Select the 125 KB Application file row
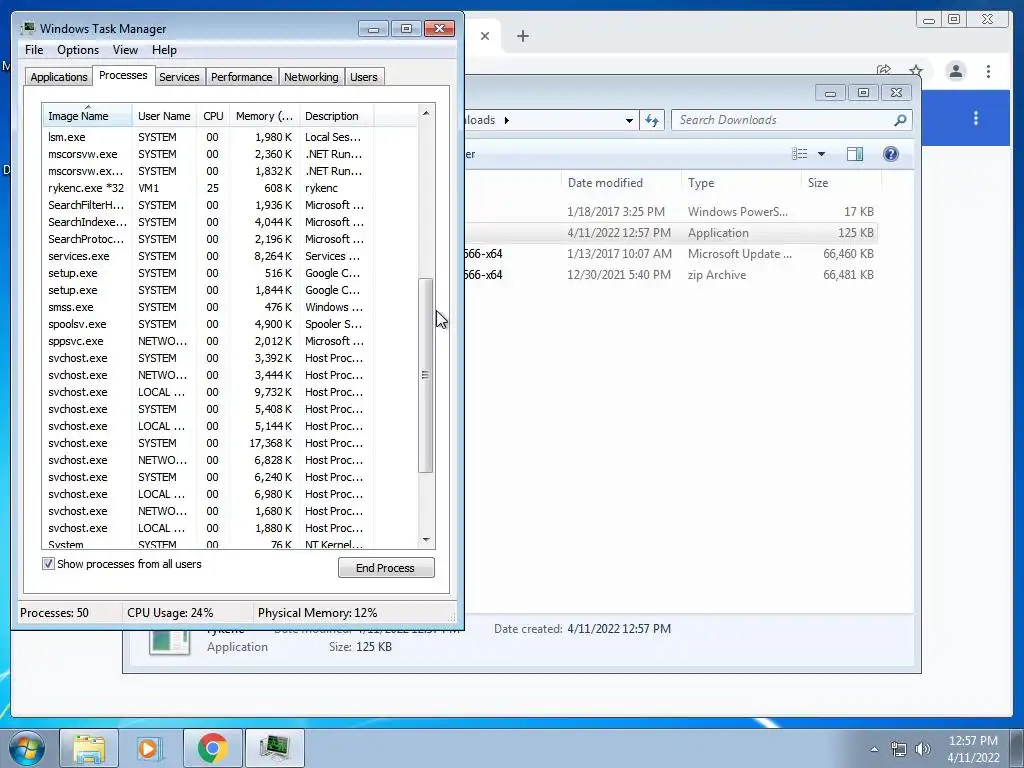Image resolution: width=1024 pixels, height=768 pixels. coord(671,233)
